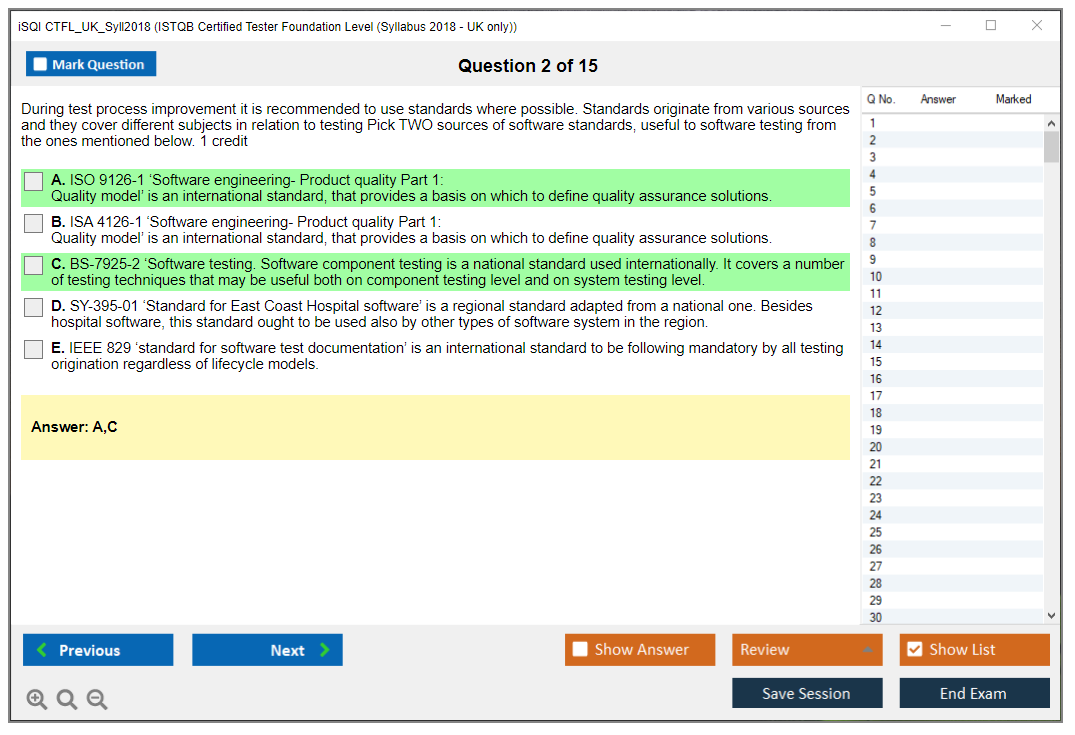
Task: Select answer option D, SY-395-01
Action: pyautogui.click(x=34, y=307)
